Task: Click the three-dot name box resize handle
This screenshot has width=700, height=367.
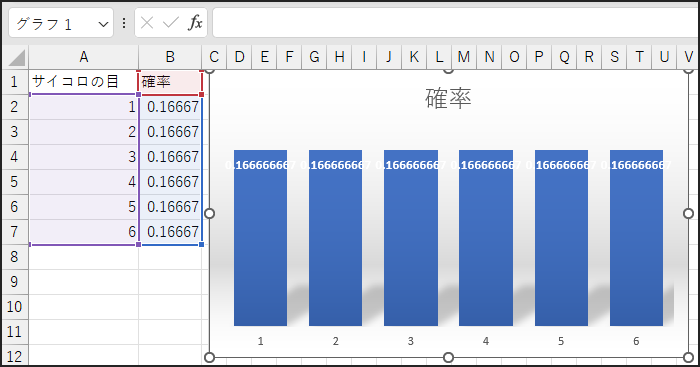Action: tap(124, 23)
